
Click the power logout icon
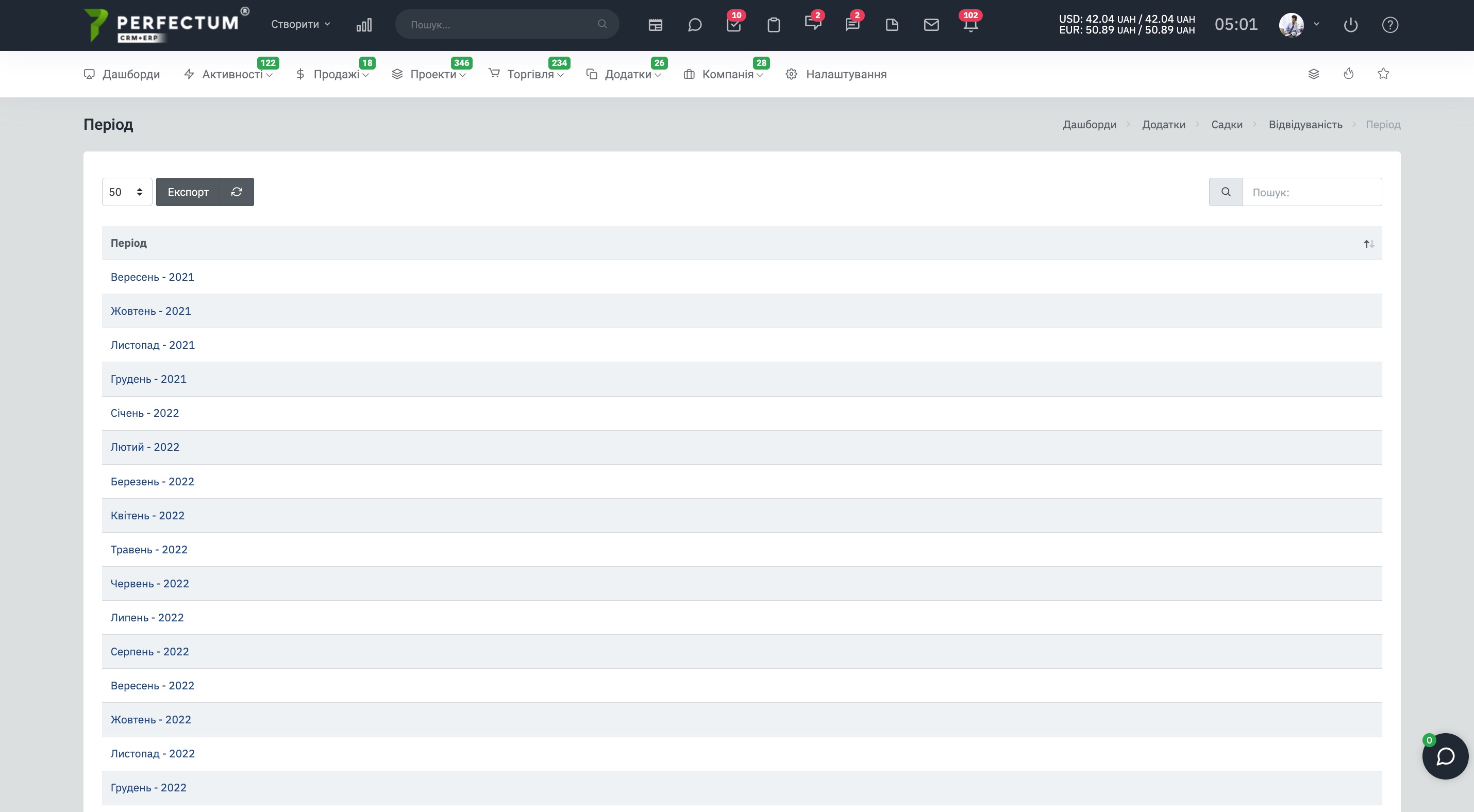pyautogui.click(x=1350, y=25)
